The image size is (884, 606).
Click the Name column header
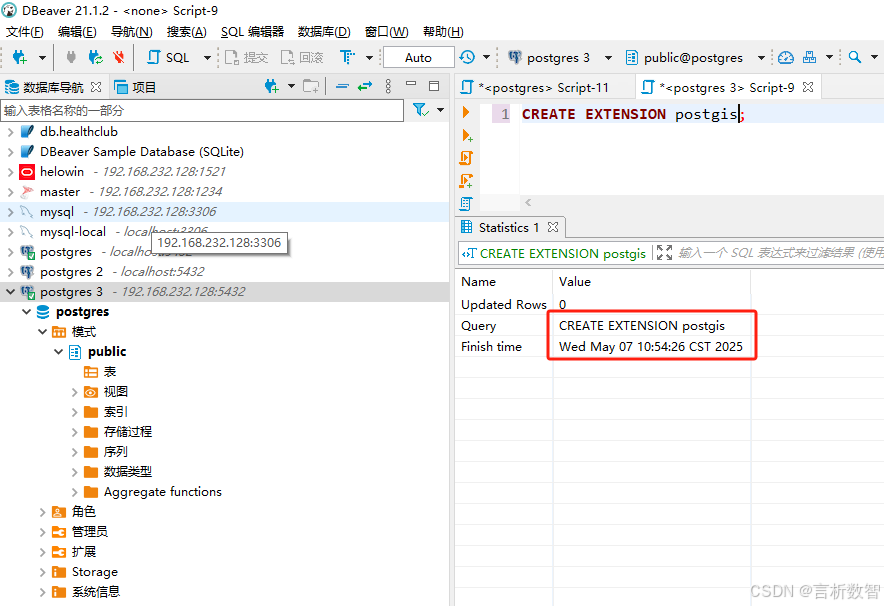point(504,281)
